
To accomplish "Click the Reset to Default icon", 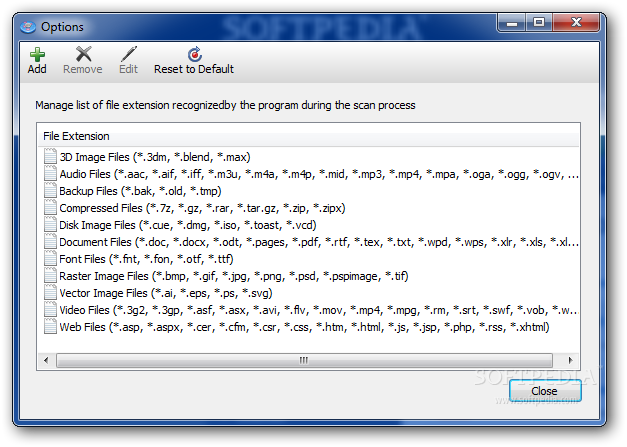I will point(195,54).
